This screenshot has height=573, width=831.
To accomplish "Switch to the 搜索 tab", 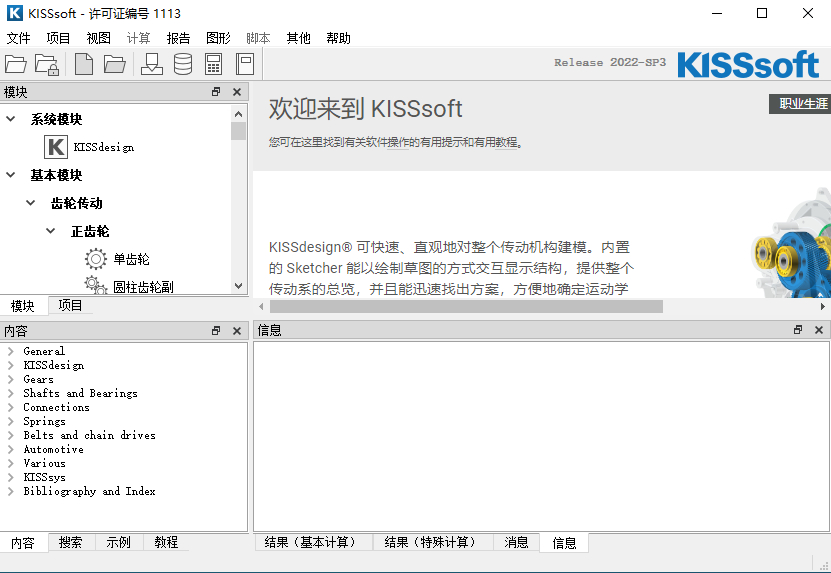I will click(x=70, y=542).
